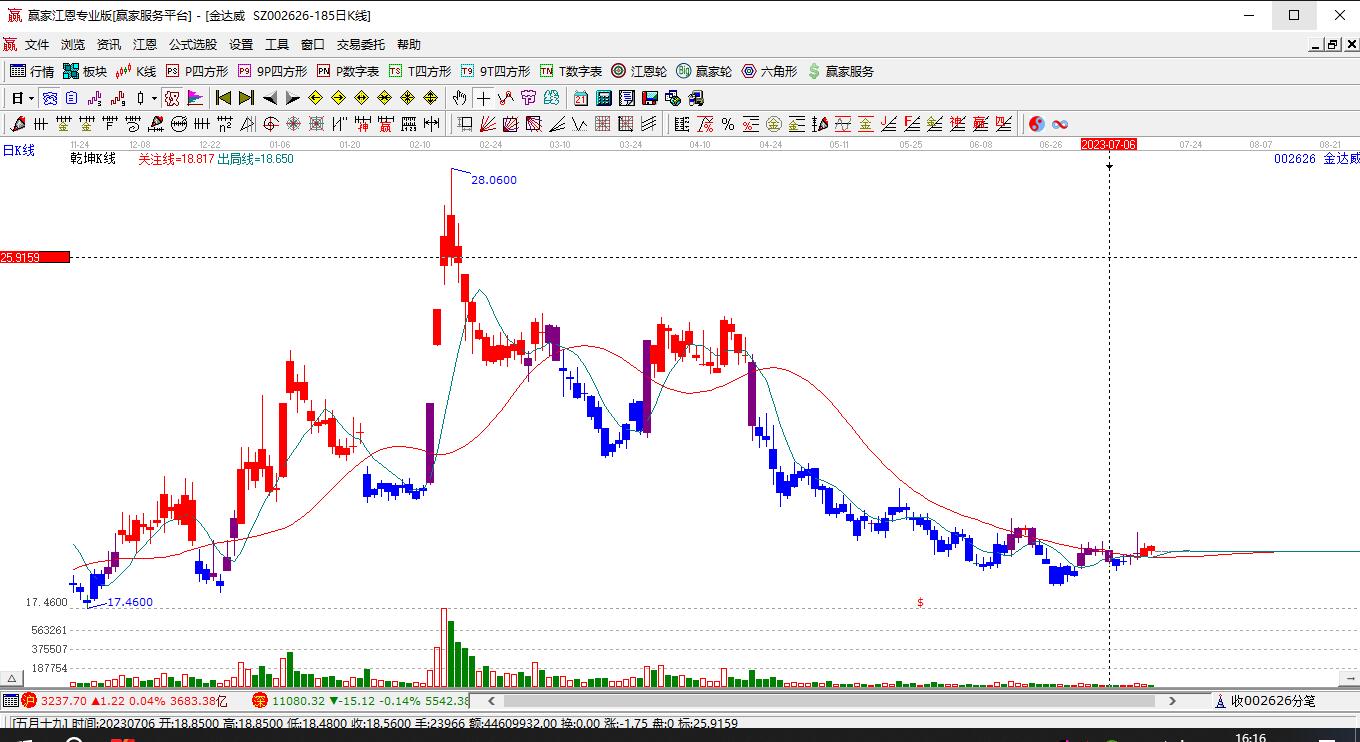Open the 行情 market quotes view
This screenshot has height=742, width=1360.
[33, 71]
